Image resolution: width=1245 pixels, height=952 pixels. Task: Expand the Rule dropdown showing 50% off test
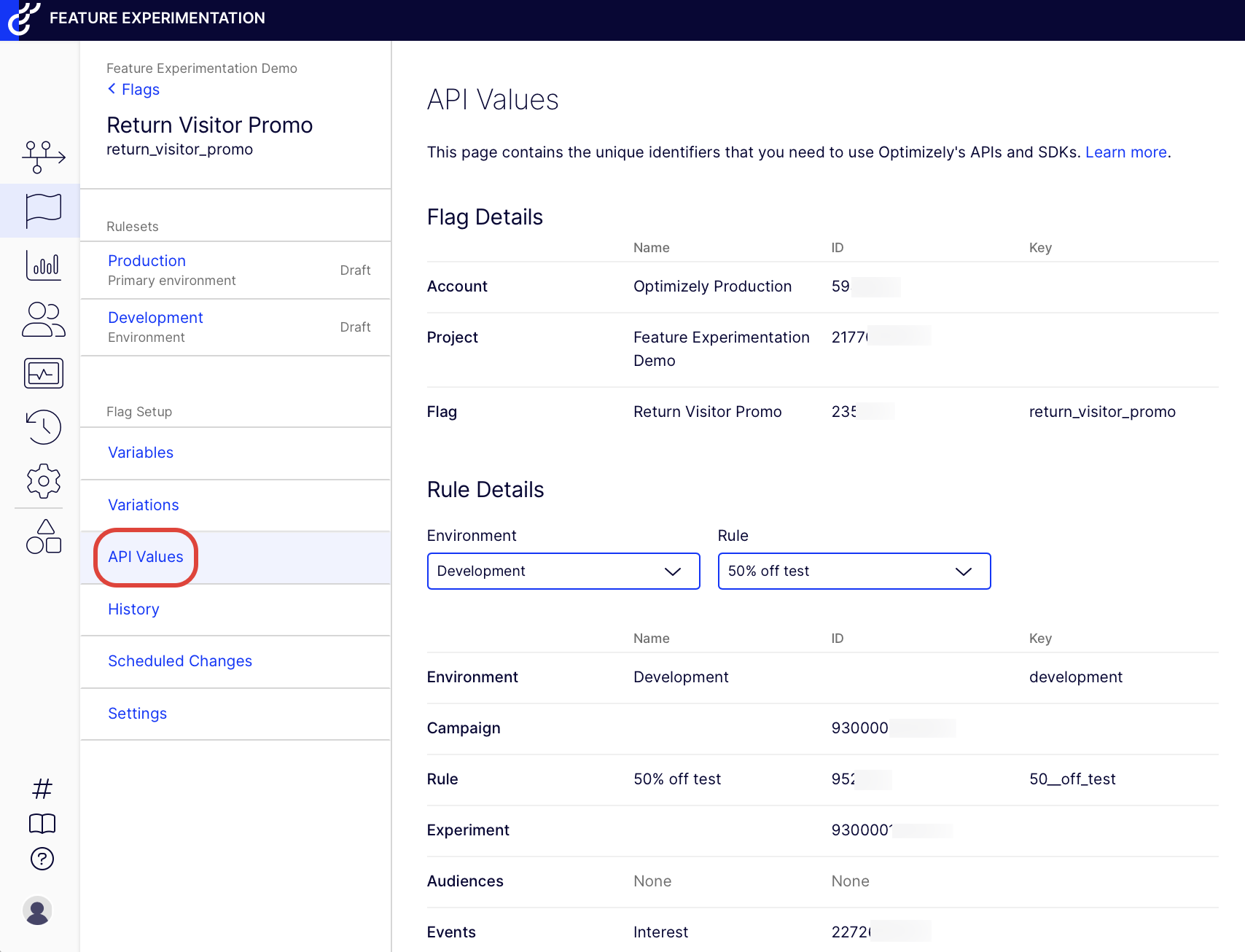click(x=854, y=571)
